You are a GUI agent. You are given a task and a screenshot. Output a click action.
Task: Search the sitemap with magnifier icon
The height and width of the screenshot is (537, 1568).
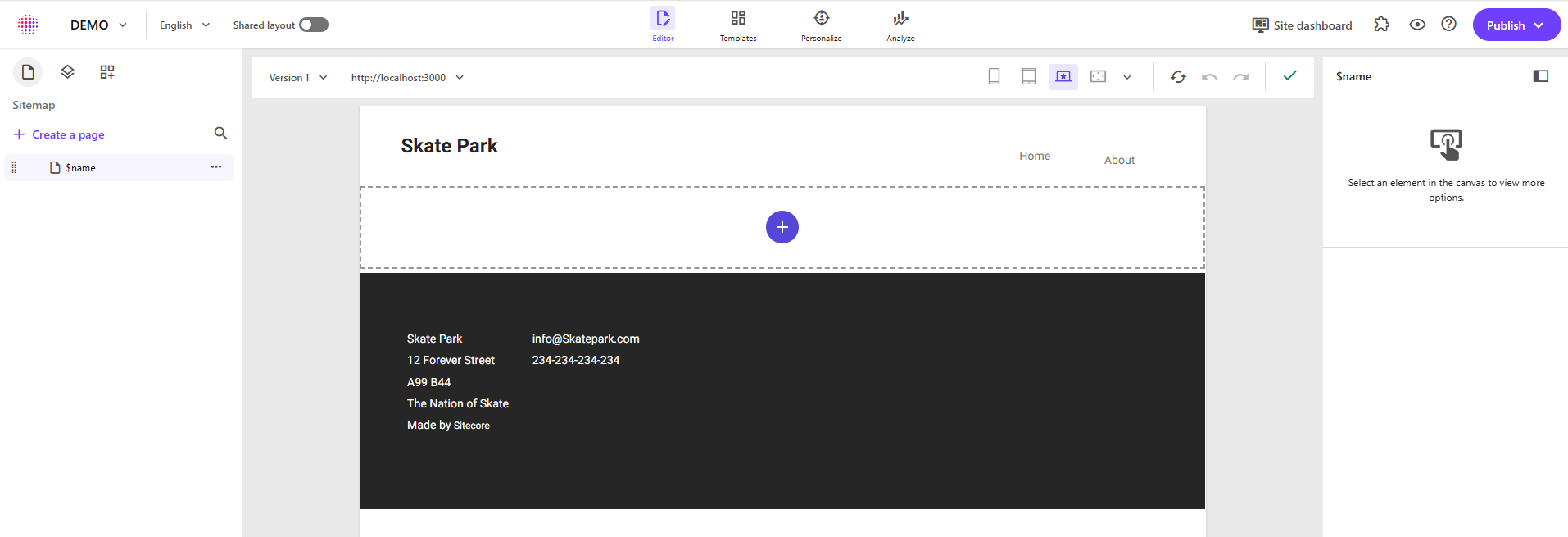point(220,134)
